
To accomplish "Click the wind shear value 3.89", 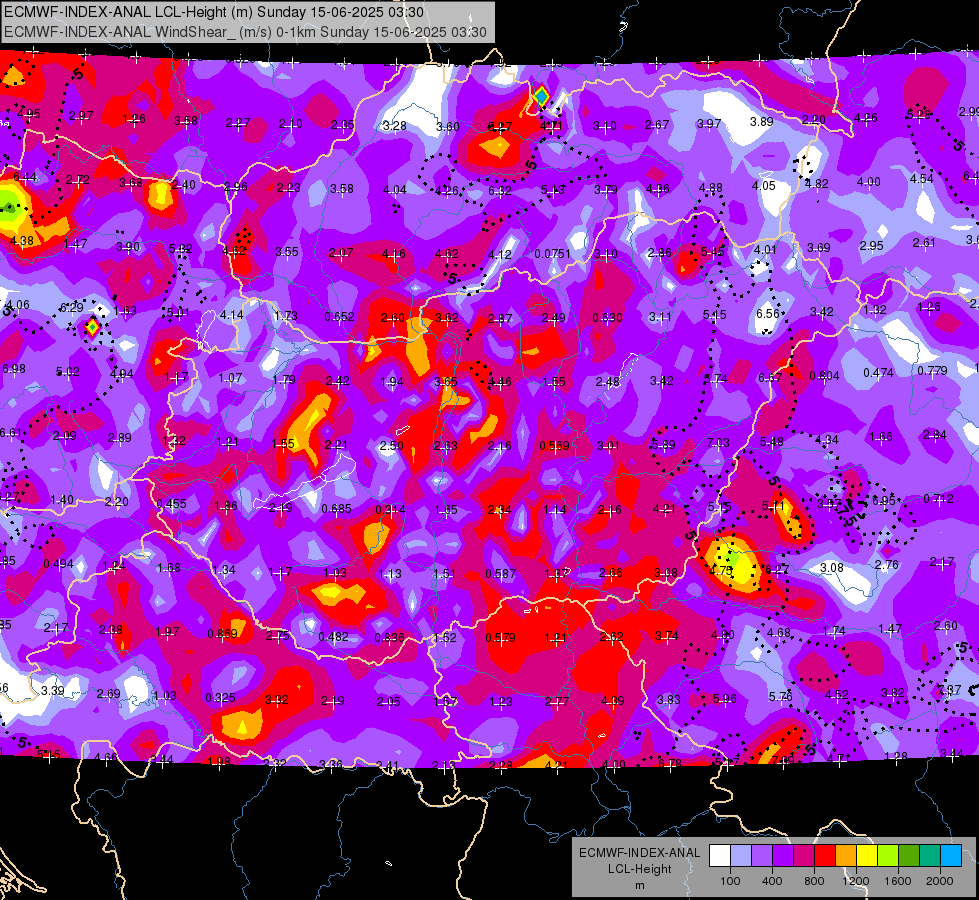I will pos(762,121).
